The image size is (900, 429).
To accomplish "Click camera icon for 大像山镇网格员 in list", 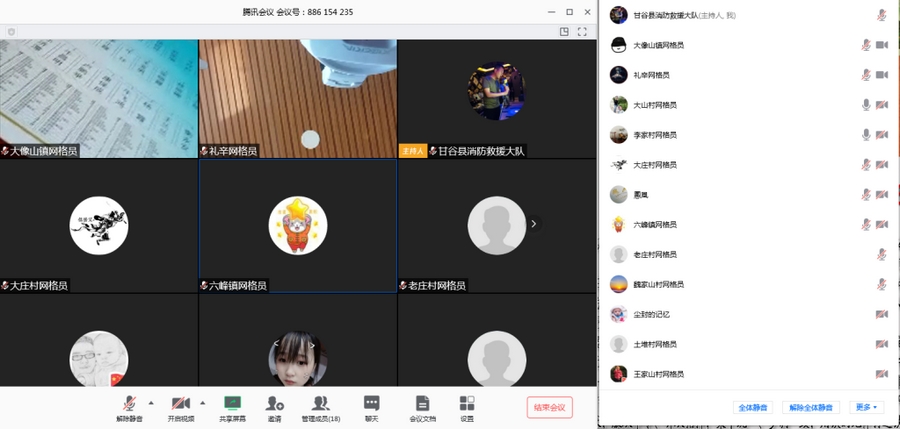I will [882, 45].
